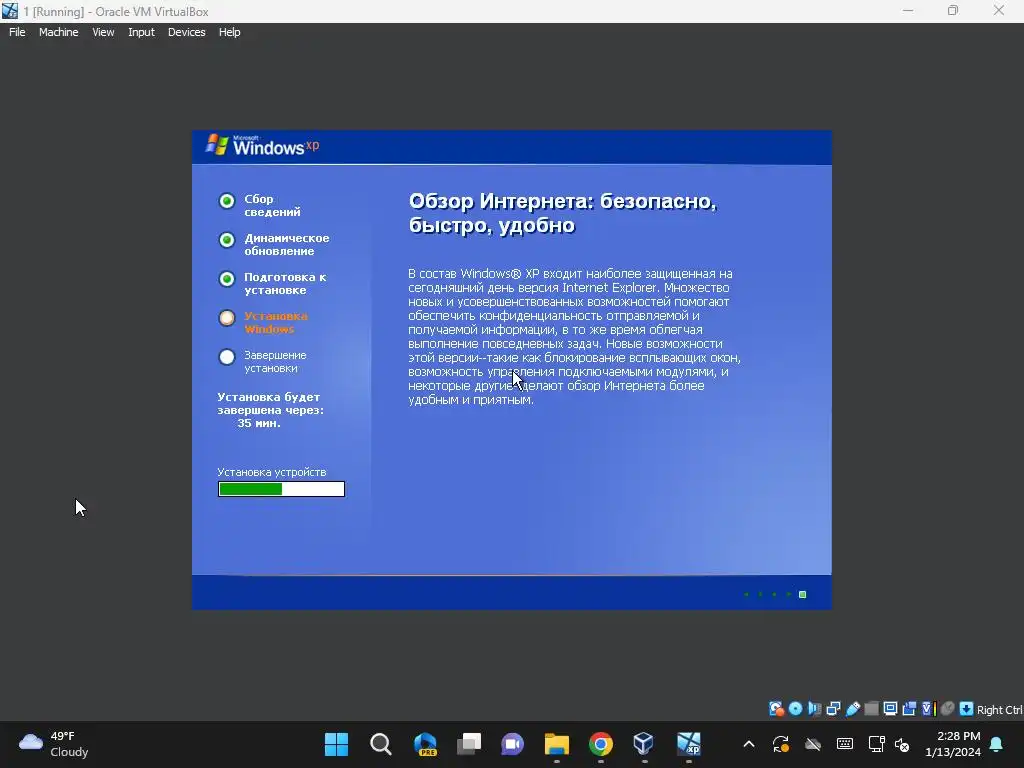Click the 'Установка Windows' step indicator
The width and height of the screenshot is (1024, 768).
coord(227,318)
